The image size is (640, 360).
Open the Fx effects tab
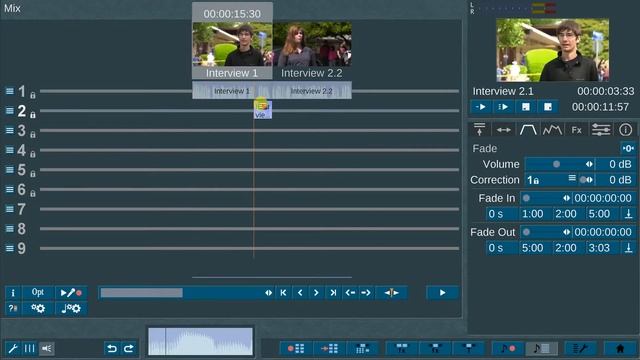(x=576, y=130)
